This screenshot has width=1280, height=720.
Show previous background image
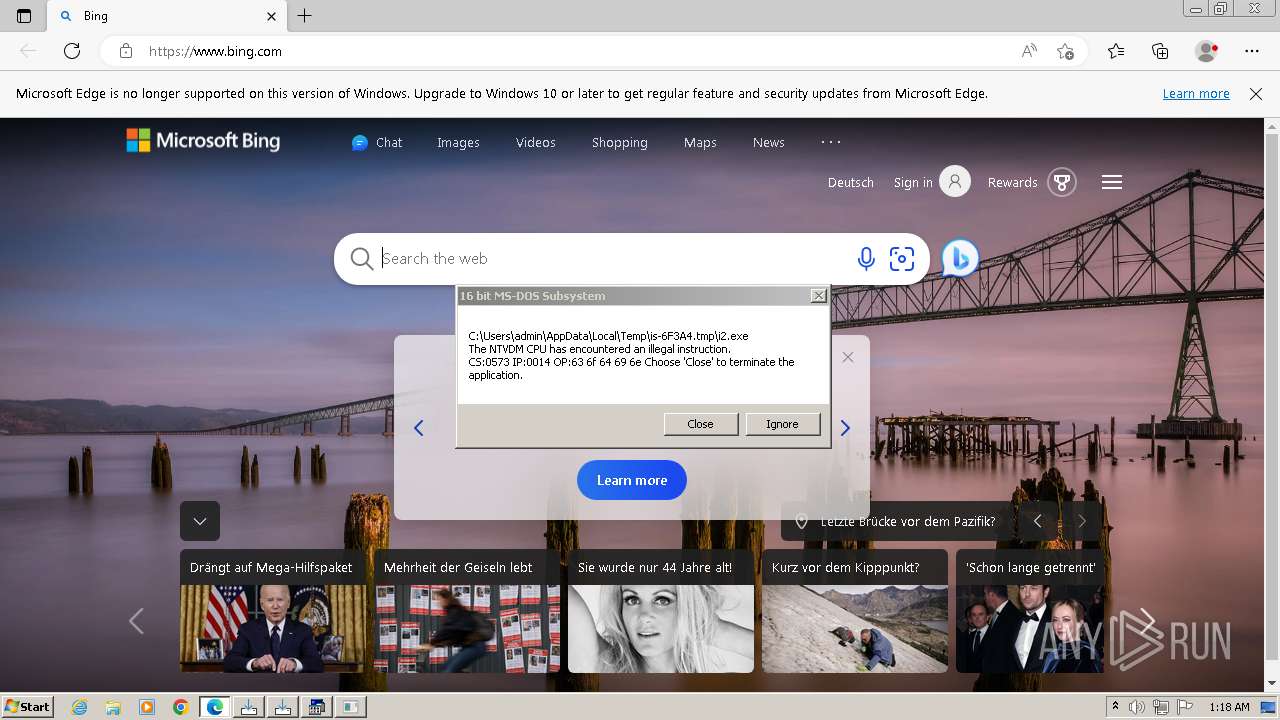[x=1038, y=521]
